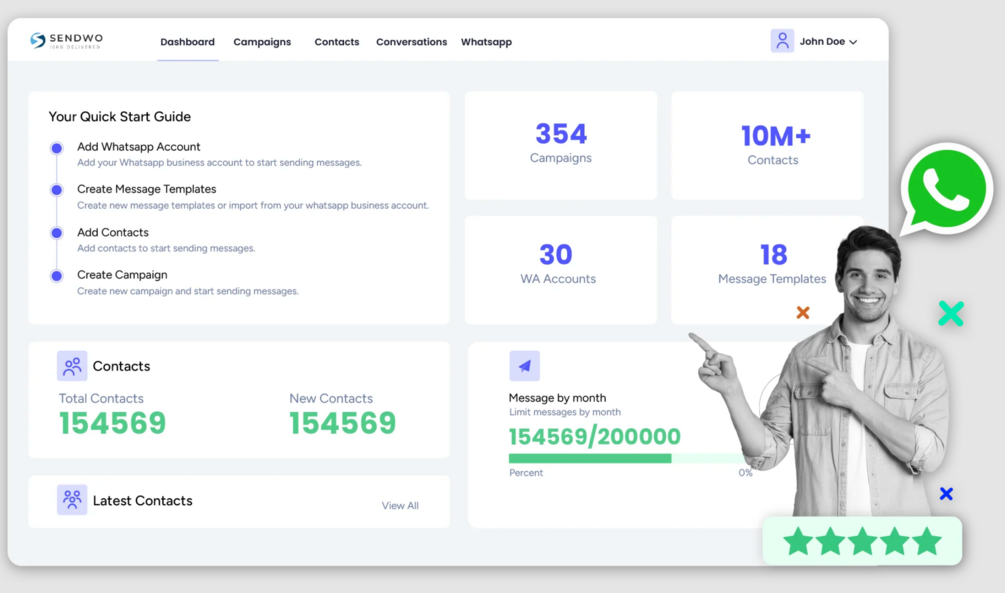Open the Create Message Templates step title

pyautogui.click(x=147, y=189)
